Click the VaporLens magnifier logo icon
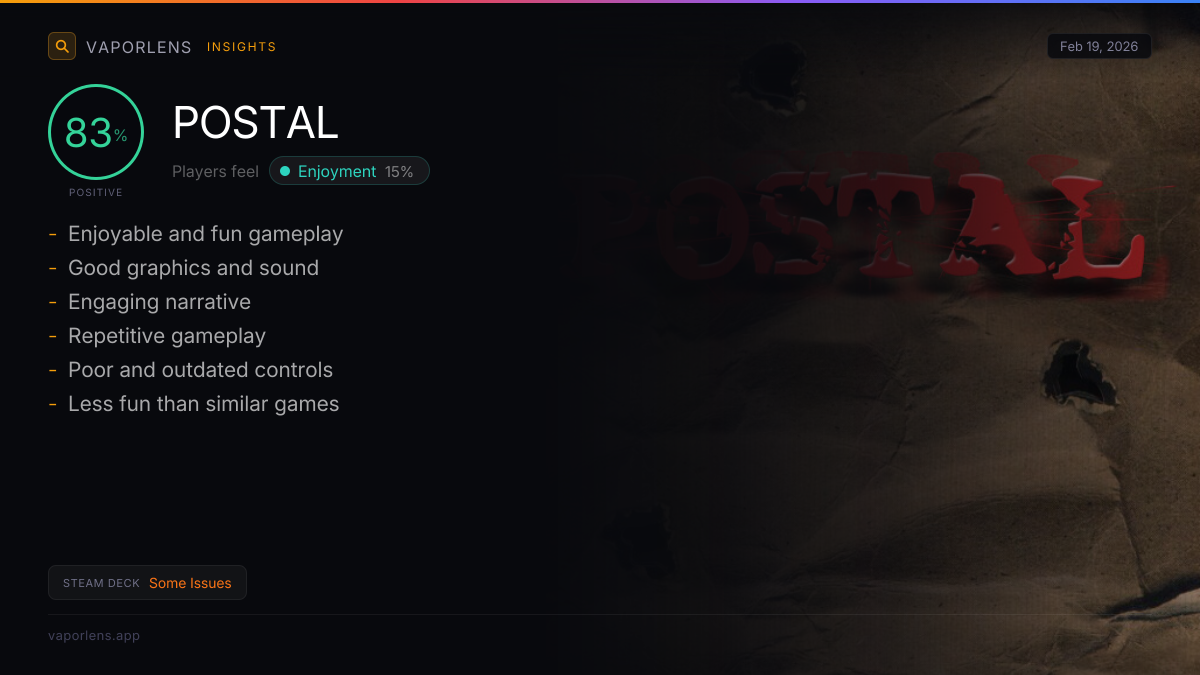Viewport: 1200px width, 675px height. (x=62, y=46)
